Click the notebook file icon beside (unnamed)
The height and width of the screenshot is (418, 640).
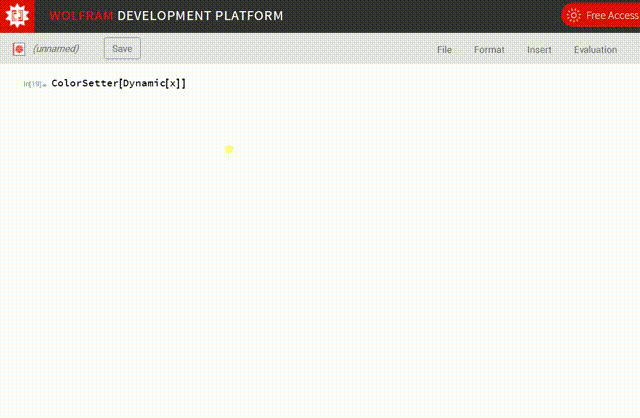pyautogui.click(x=19, y=49)
